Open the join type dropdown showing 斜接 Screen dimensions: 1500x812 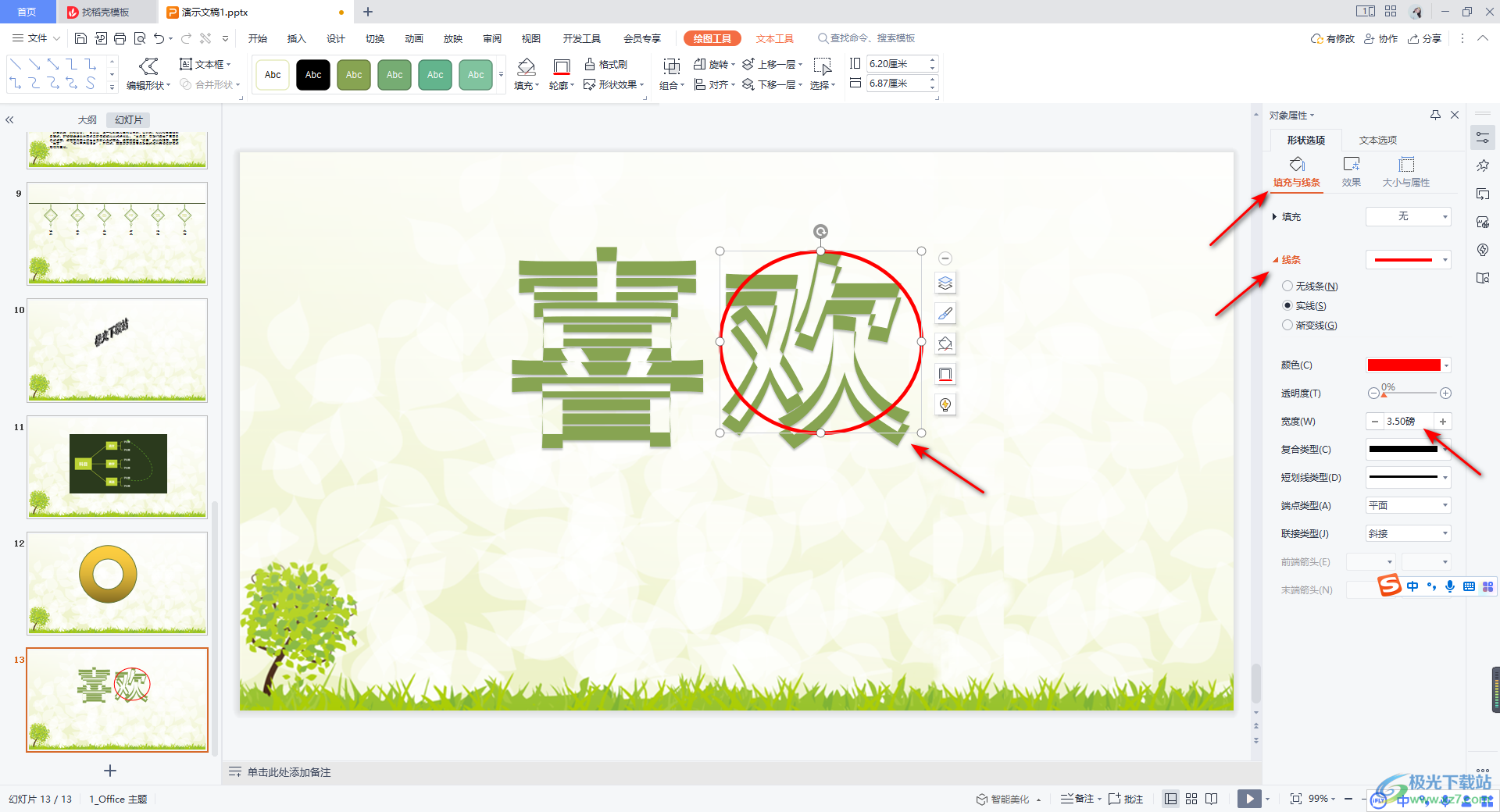point(1408,533)
